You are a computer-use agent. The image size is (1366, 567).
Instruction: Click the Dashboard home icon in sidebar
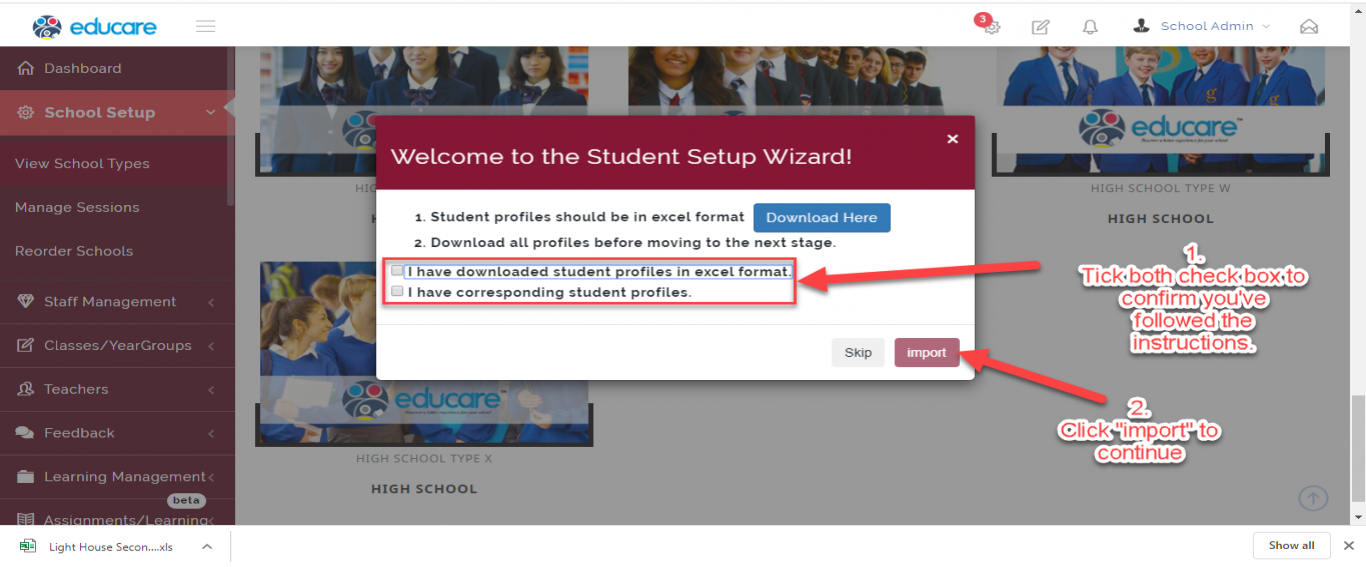25,68
